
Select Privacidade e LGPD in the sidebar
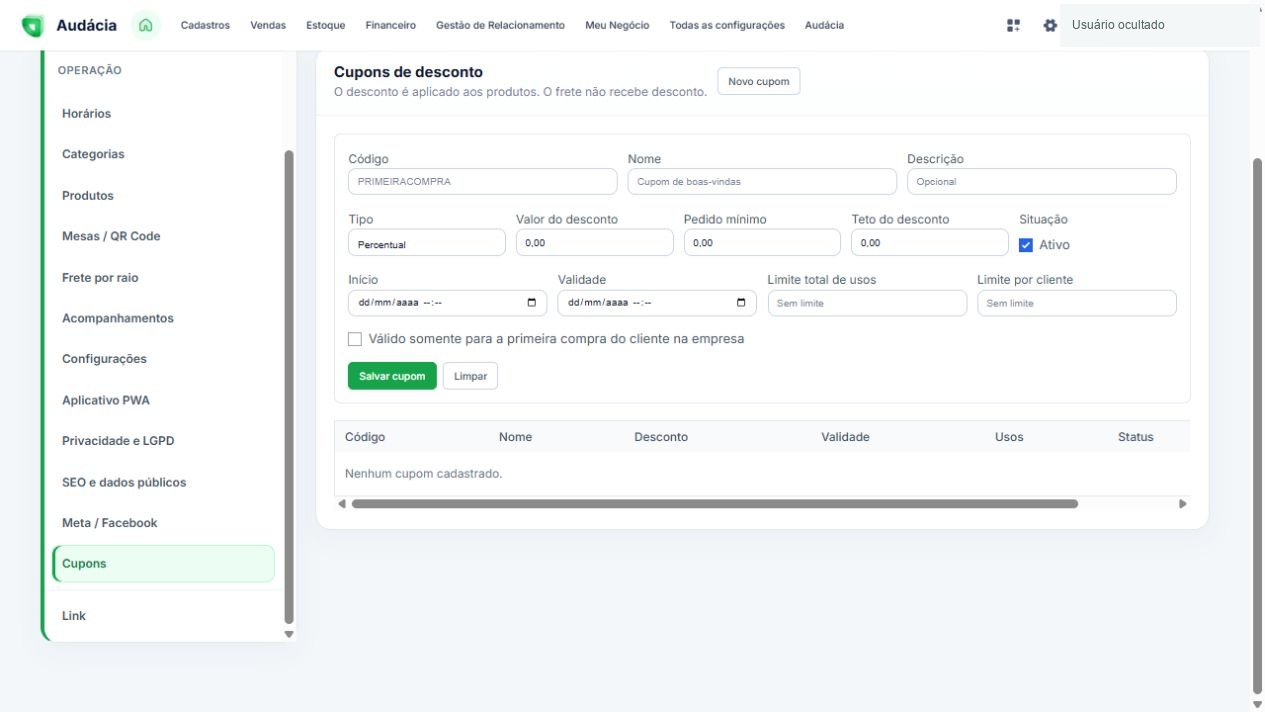(163, 441)
